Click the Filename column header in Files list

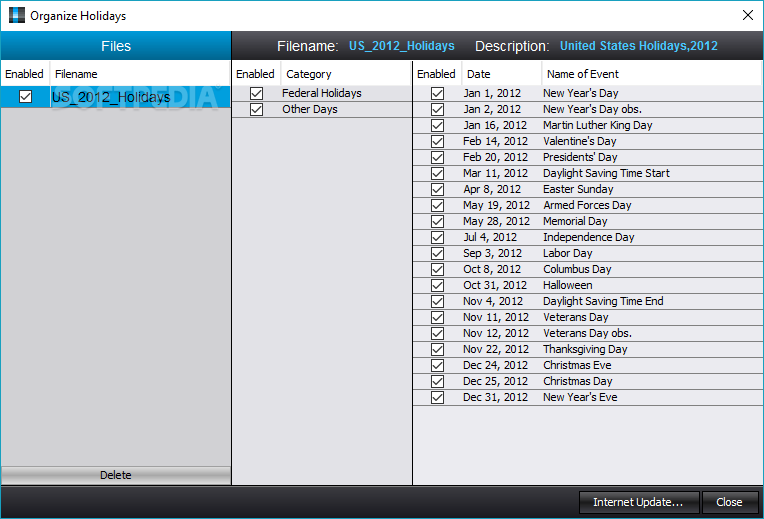point(140,74)
